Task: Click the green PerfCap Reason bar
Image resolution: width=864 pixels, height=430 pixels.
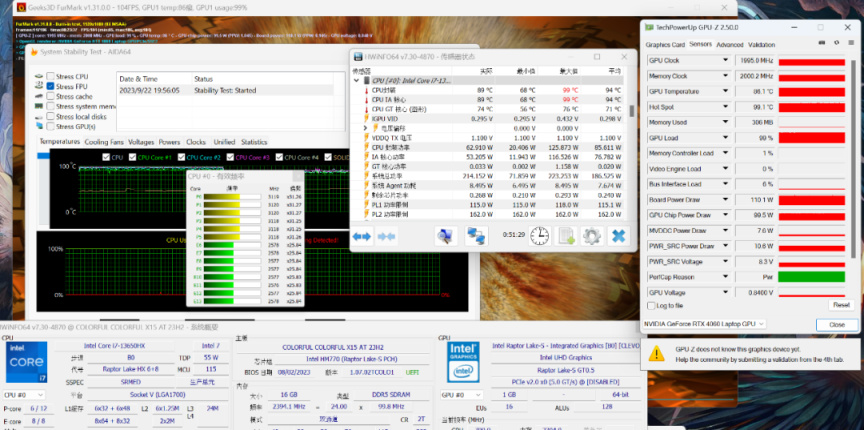Action: pyautogui.click(x=811, y=277)
